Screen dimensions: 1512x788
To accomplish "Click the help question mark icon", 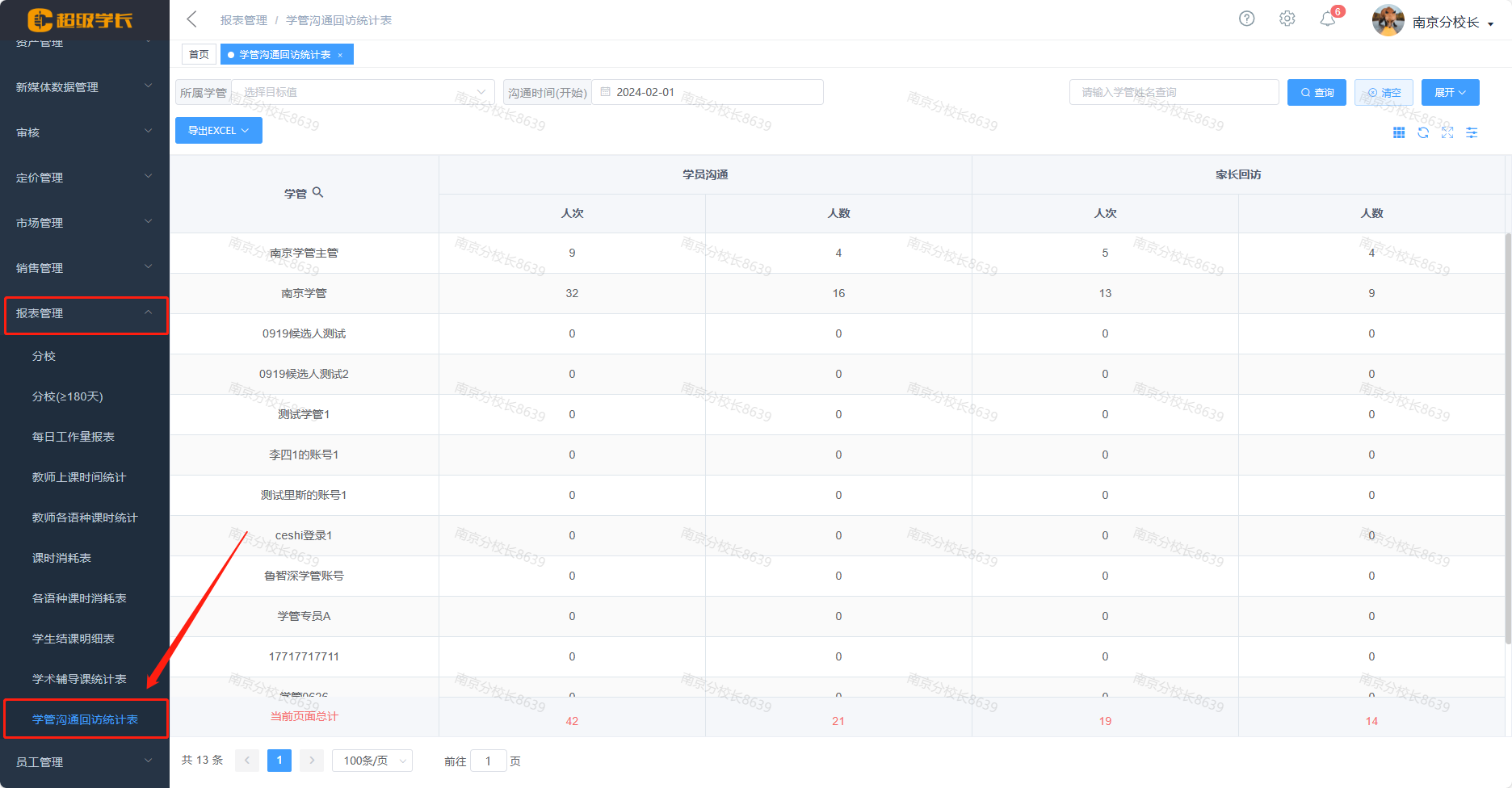I will (x=1246, y=19).
